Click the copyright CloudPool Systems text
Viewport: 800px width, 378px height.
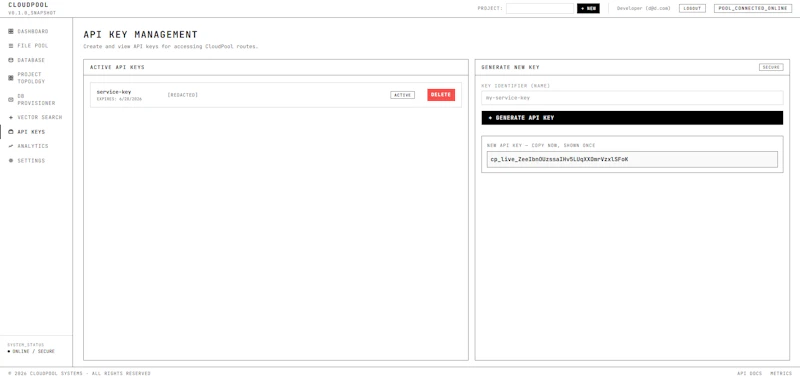tap(80, 373)
